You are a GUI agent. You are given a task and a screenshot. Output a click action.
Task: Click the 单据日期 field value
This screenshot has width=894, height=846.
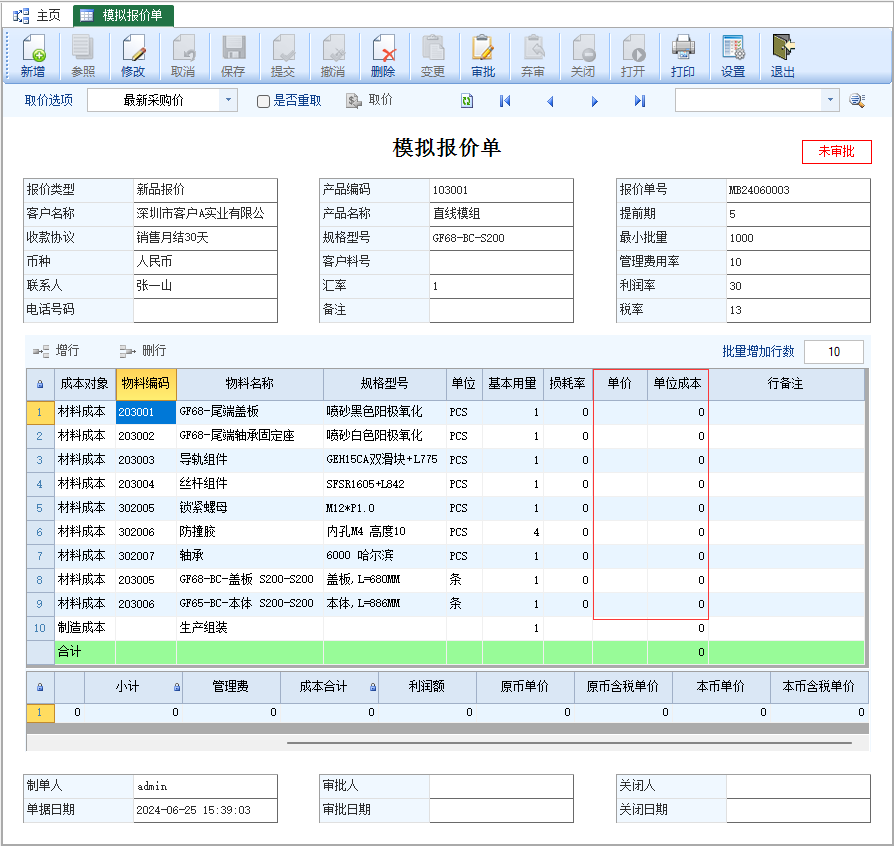pos(205,810)
